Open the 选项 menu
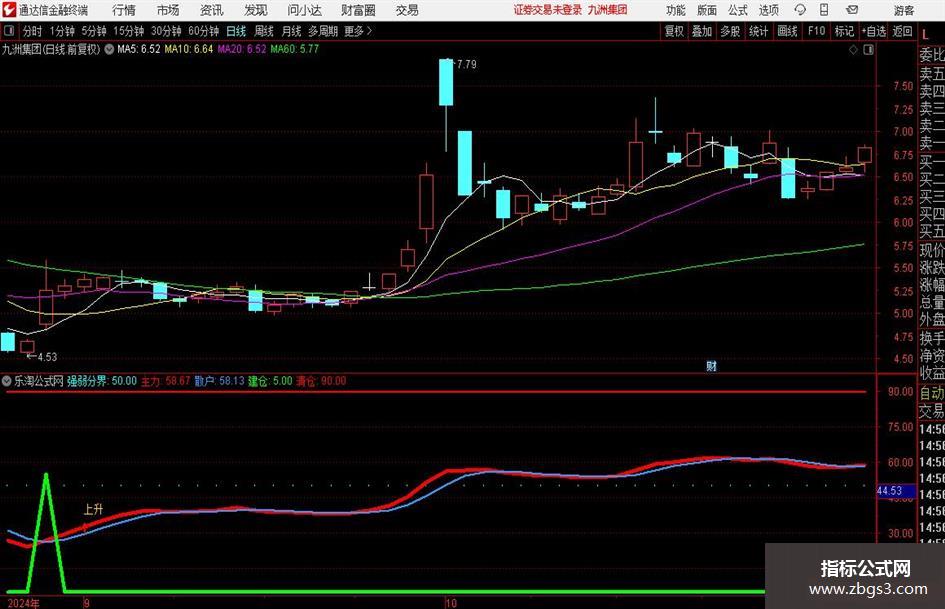Viewport: 945px width, 609px height. tap(768, 10)
